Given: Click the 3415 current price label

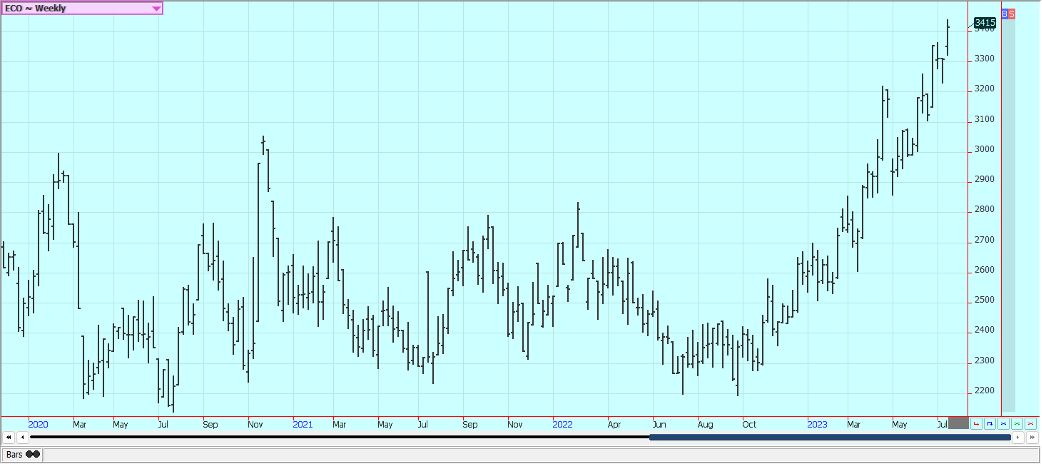Looking at the screenshot, I should [x=984, y=22].
